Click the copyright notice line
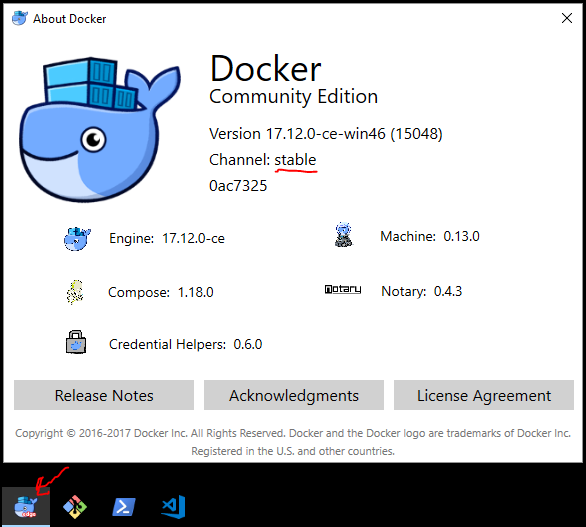The height and width of the screenshot is (527, 586). [x=293, y=433]
